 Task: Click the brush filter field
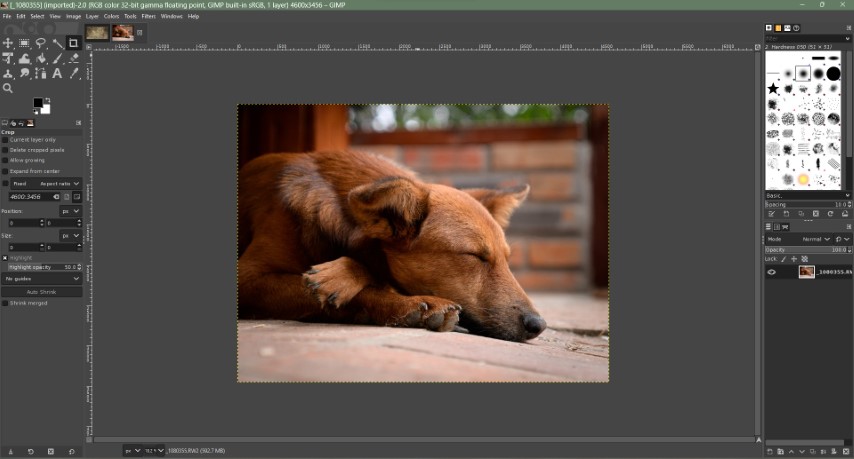coord(807,39)
